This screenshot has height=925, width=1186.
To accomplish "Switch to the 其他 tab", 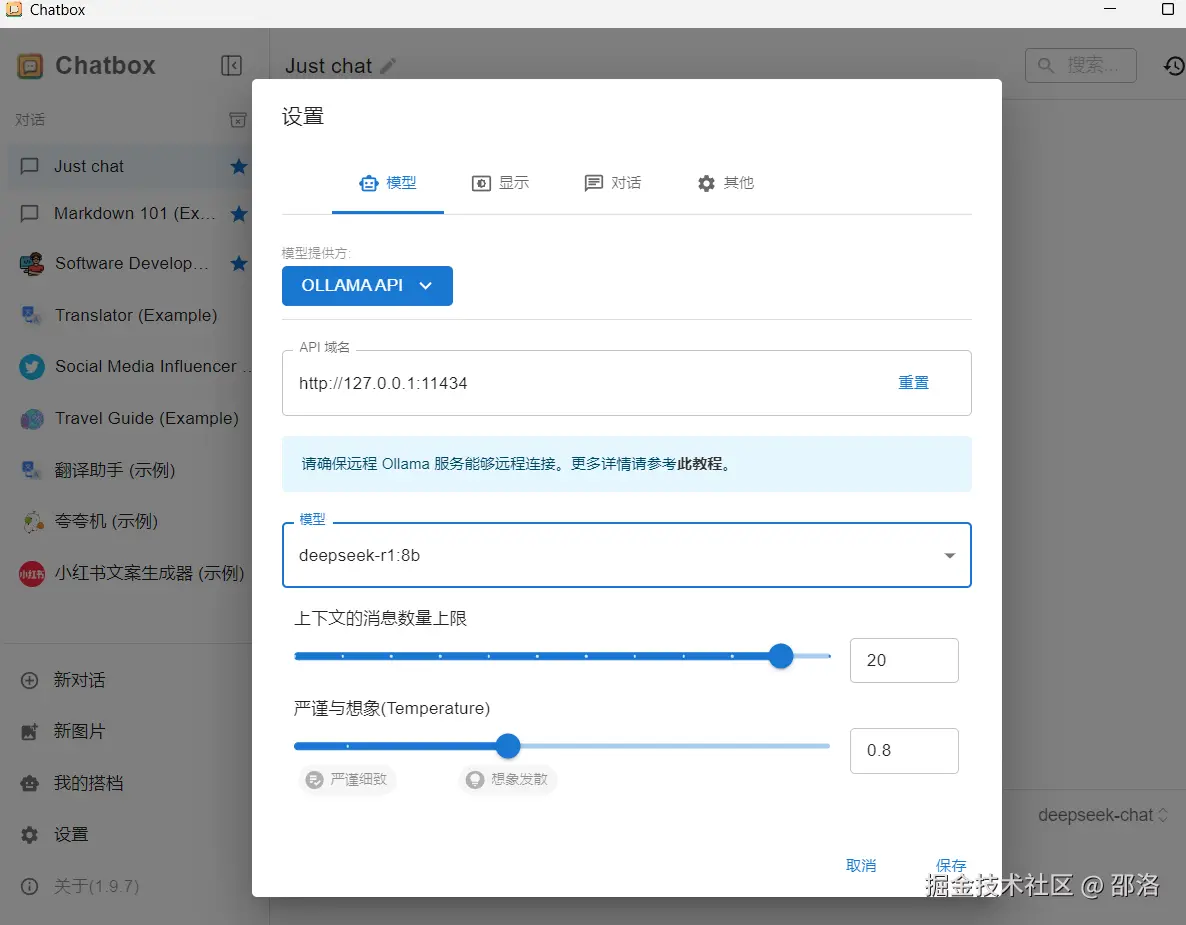I will point(725,183).
